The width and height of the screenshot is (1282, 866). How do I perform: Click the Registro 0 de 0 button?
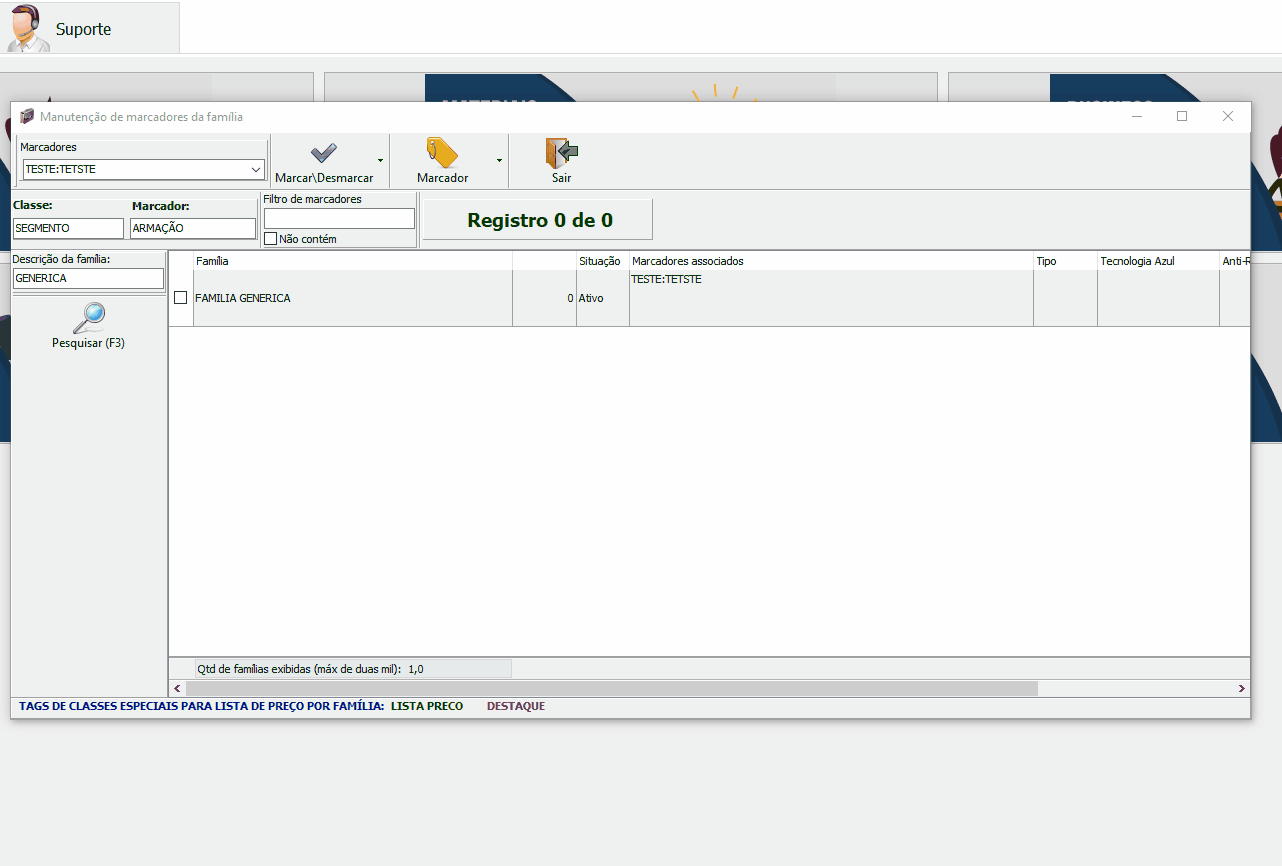[x=538, y=220]
